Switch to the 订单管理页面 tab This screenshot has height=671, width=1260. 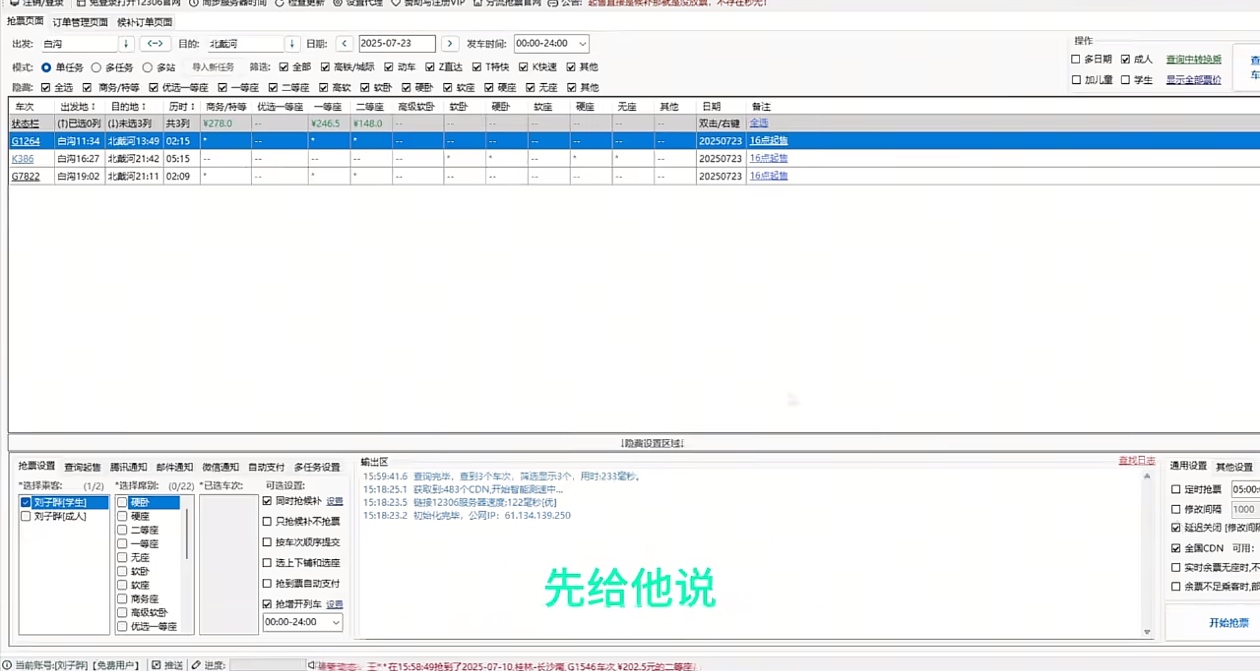[x=81, y=22]
